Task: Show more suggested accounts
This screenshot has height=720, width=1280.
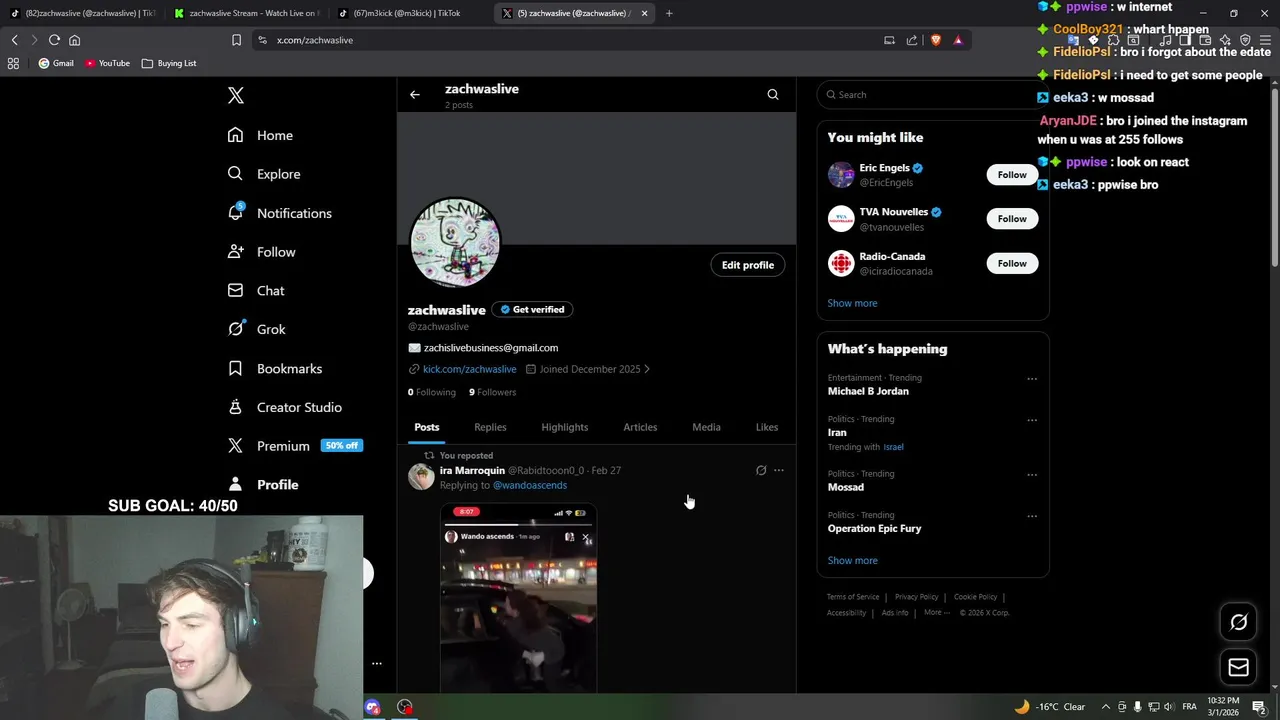Action: click(852, 303)
